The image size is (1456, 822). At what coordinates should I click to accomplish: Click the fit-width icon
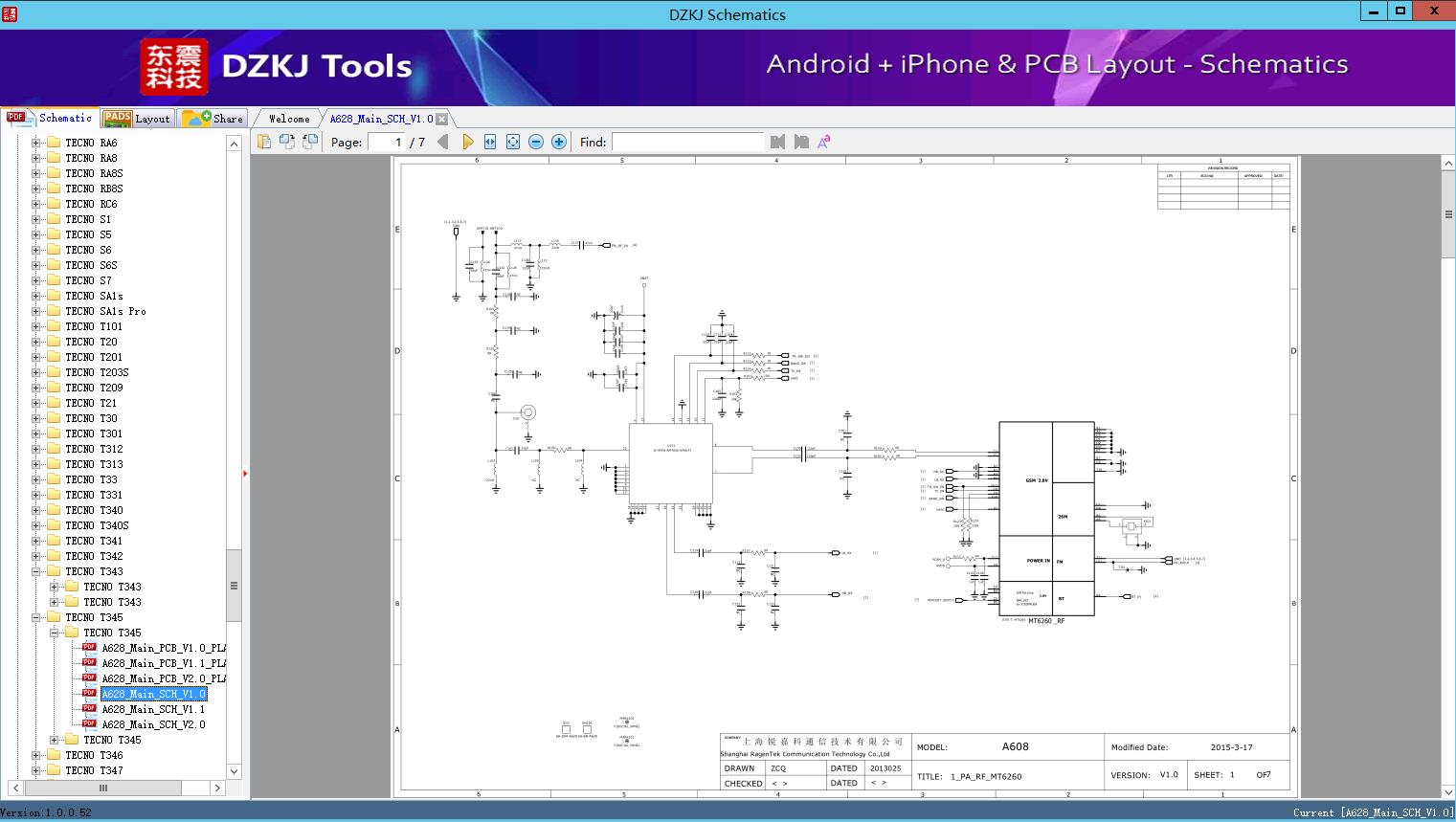coord(490,142)
